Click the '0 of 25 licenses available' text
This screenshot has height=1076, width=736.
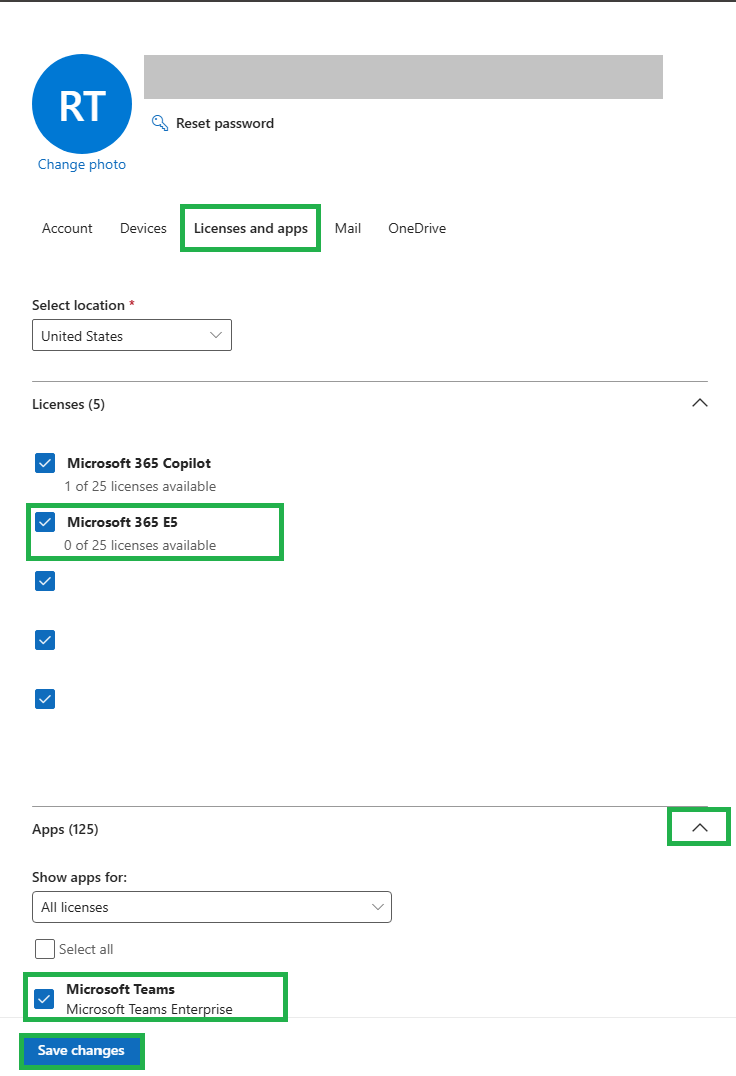pos(140,546)
